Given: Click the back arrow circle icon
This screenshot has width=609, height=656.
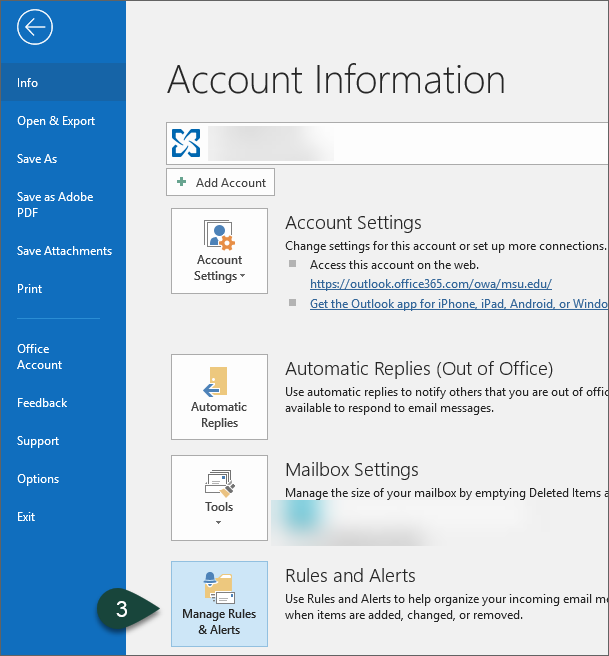Looking at the screenshot, I should click(34, 29).
